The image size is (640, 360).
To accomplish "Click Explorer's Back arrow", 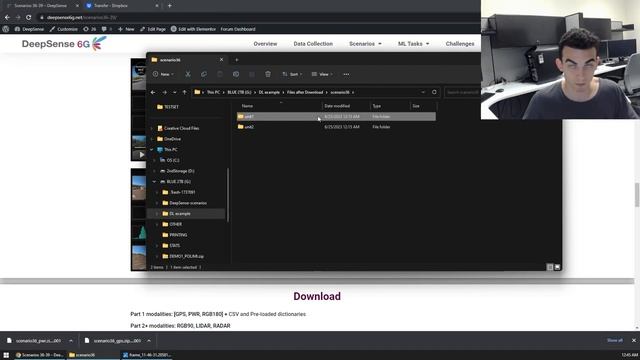I will (x=153, y=92).
